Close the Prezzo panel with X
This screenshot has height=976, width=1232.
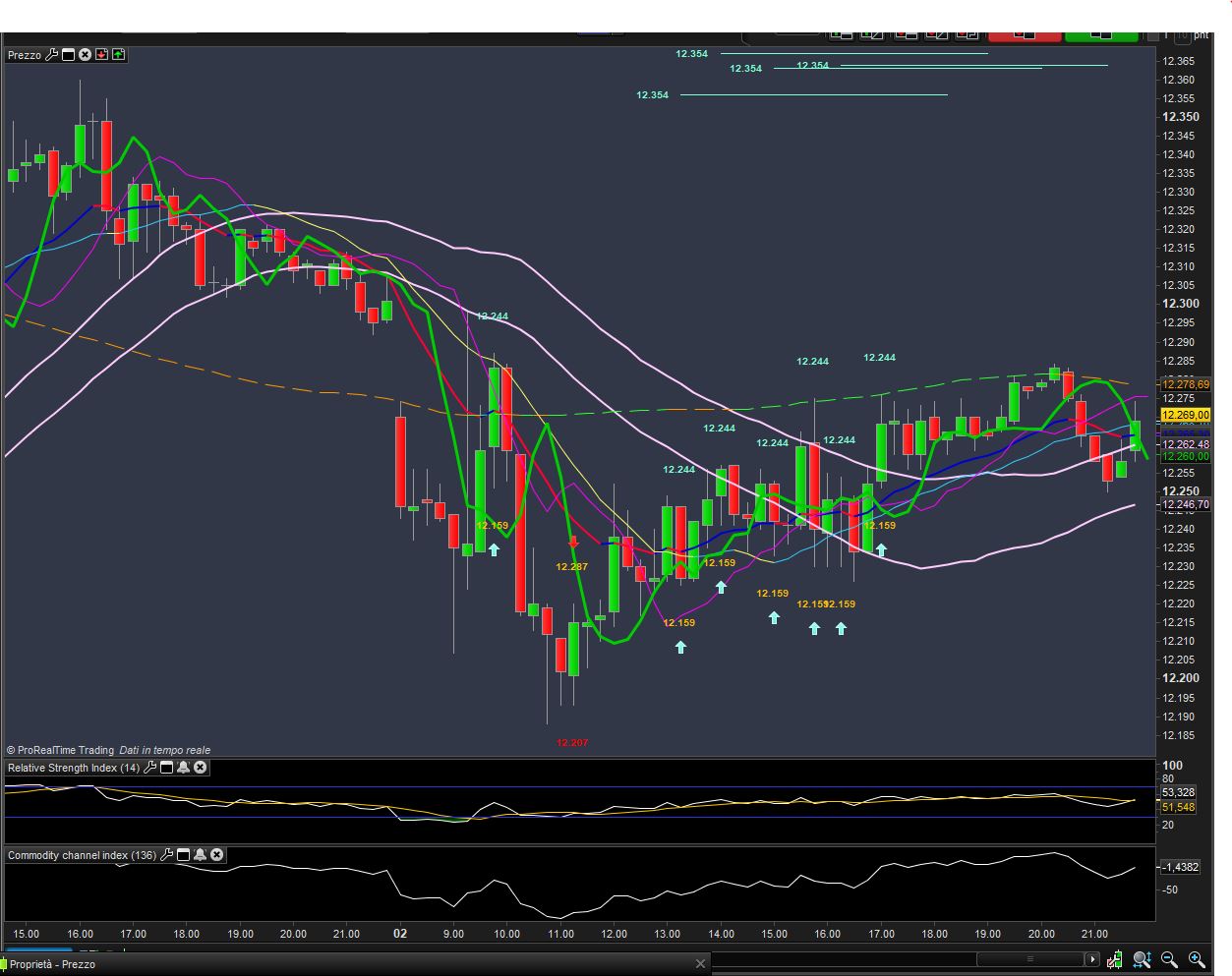click(x=85, y=55)
